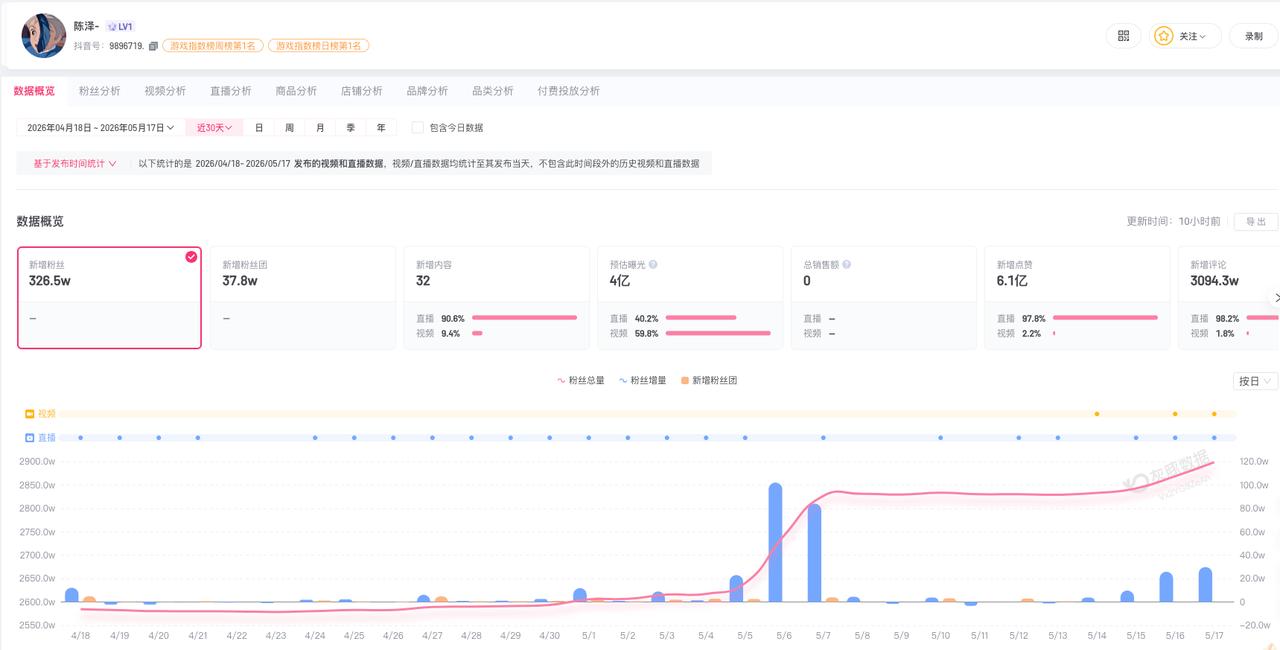The image size is (1280, 650).
Task: Click the tall blue bar for 5/6
Action: [x=775, y=543]
